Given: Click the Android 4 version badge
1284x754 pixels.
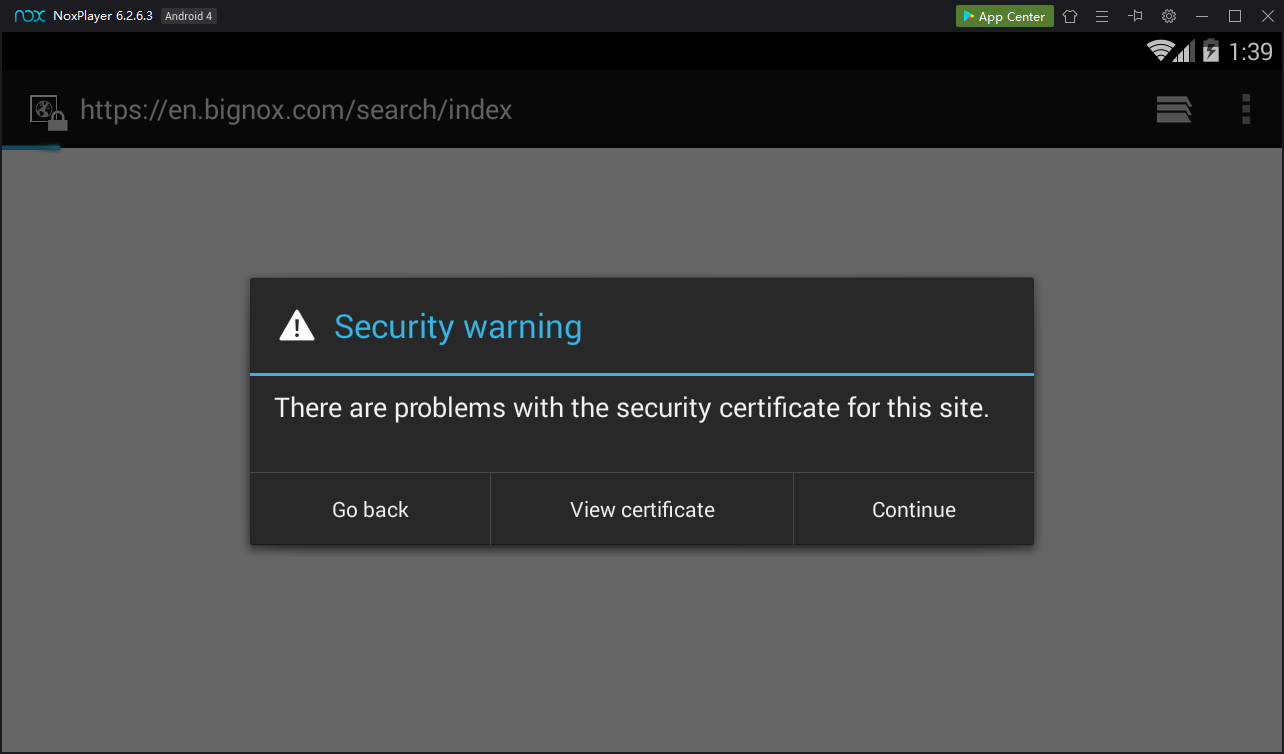Looking at the screenshot, I should pos(189,16).
